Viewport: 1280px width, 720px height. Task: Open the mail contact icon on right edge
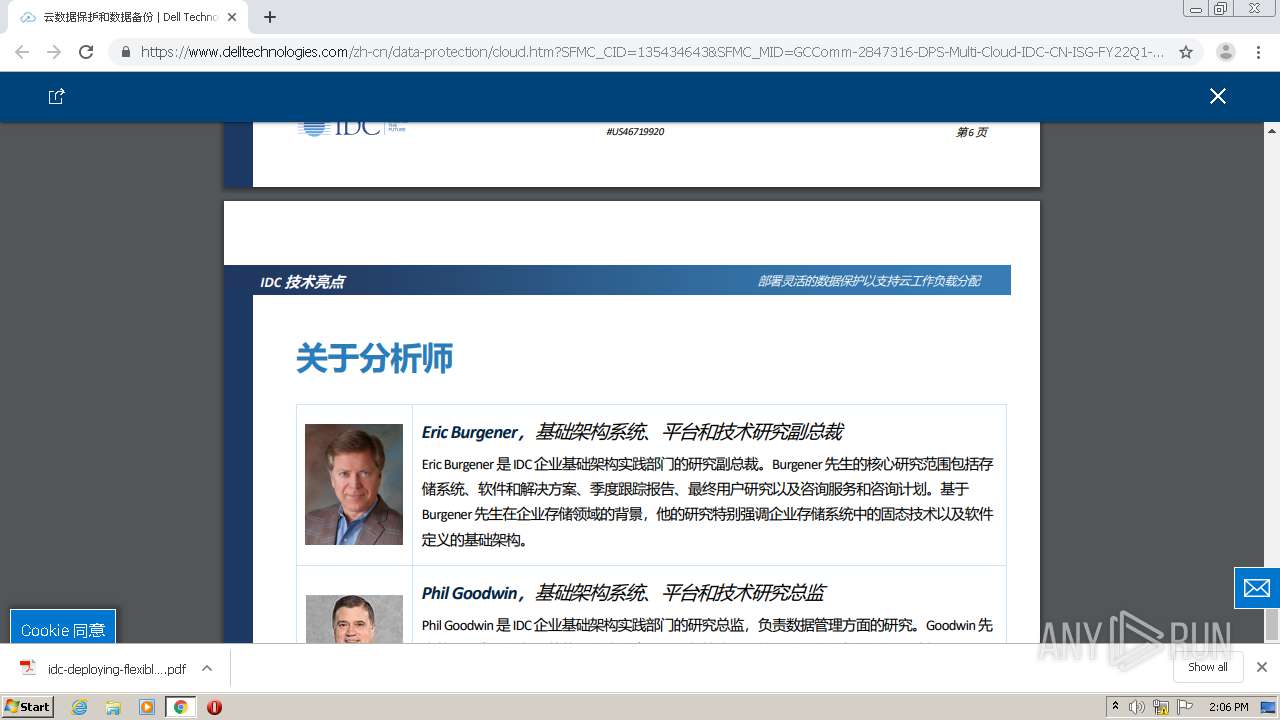pos(1257,588)
